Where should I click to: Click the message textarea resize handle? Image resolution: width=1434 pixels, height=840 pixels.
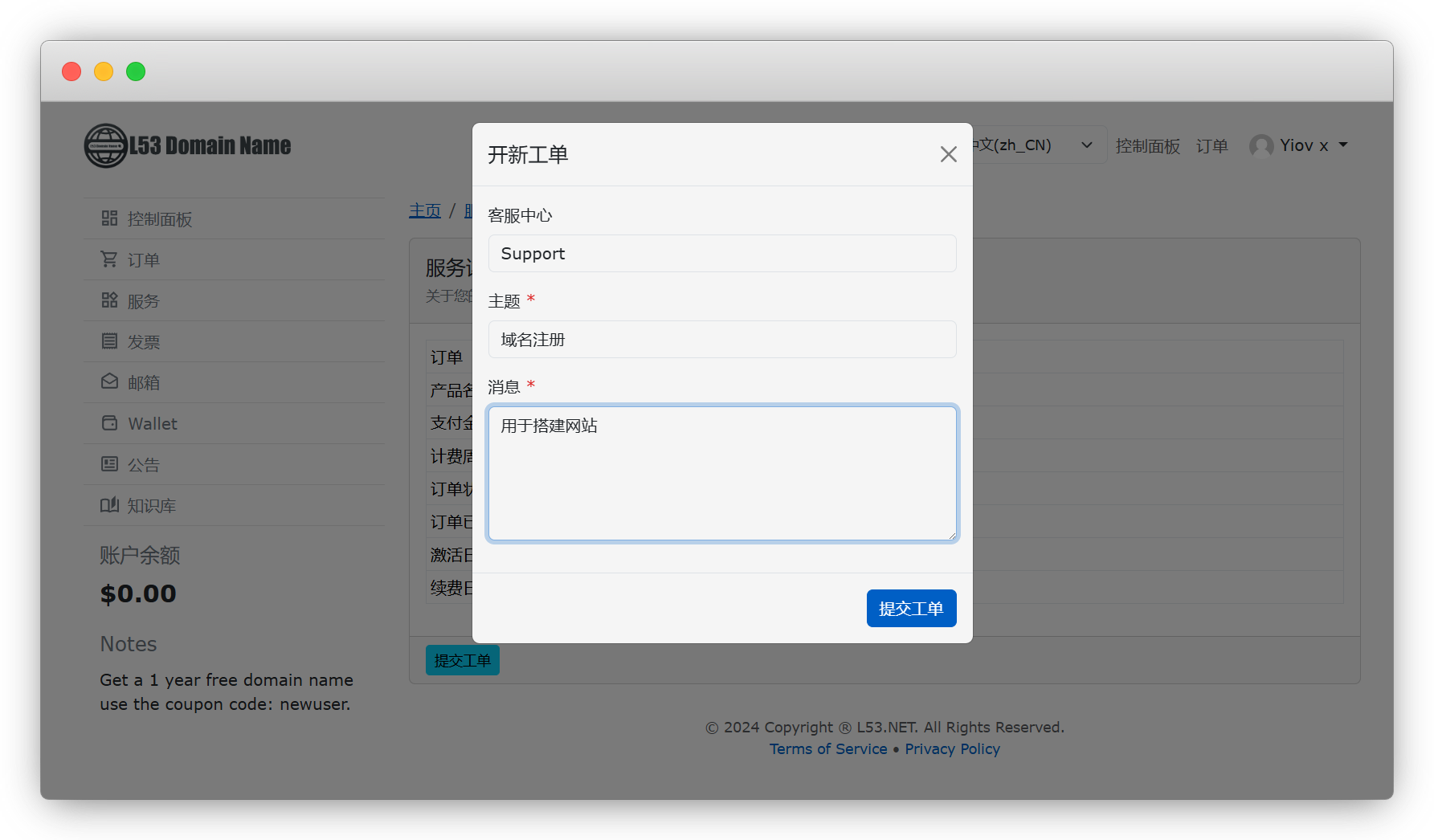pos(951,535)
